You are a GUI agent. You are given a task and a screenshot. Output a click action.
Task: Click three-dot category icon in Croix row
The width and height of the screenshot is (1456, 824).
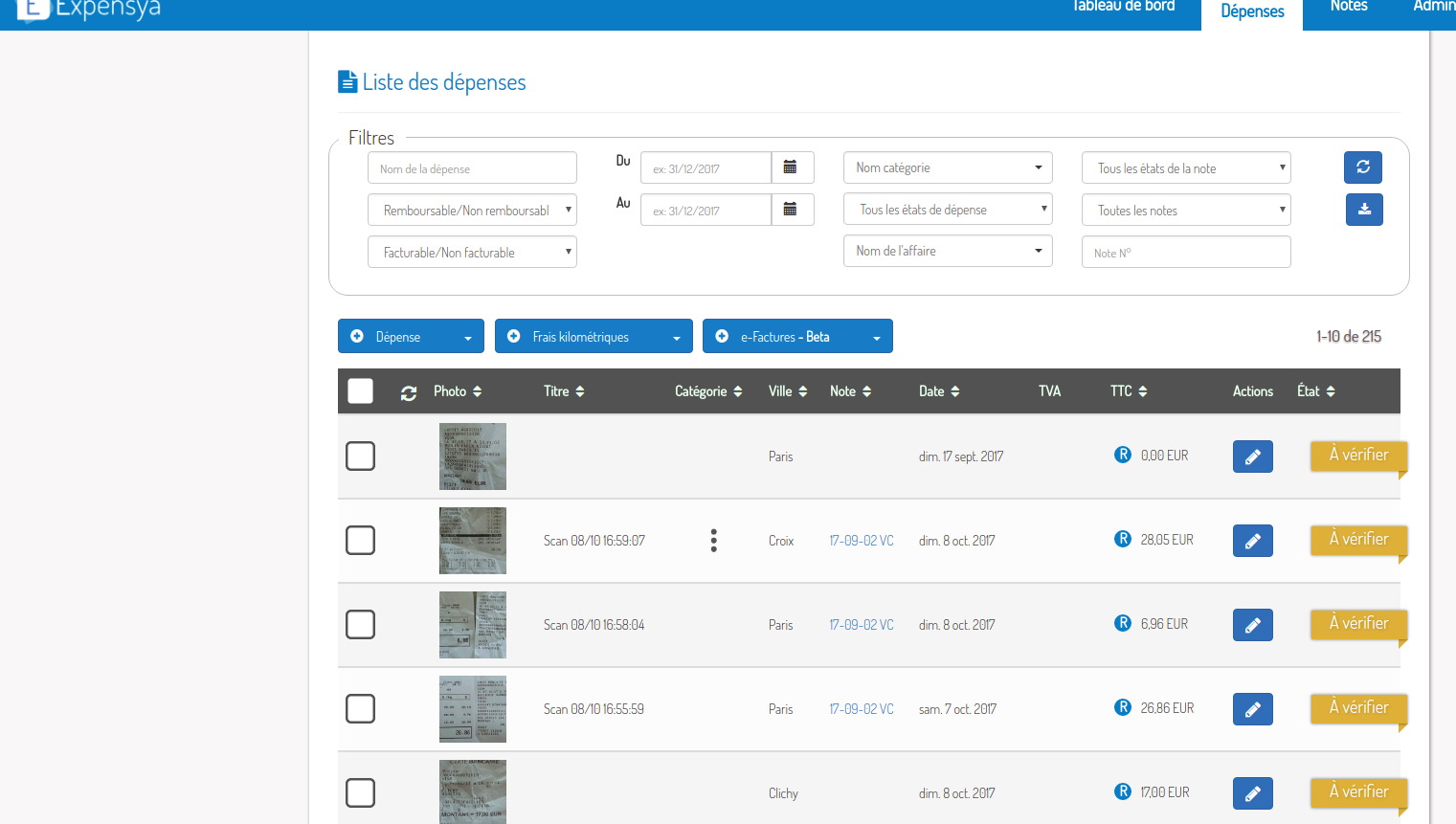point(713,541)
